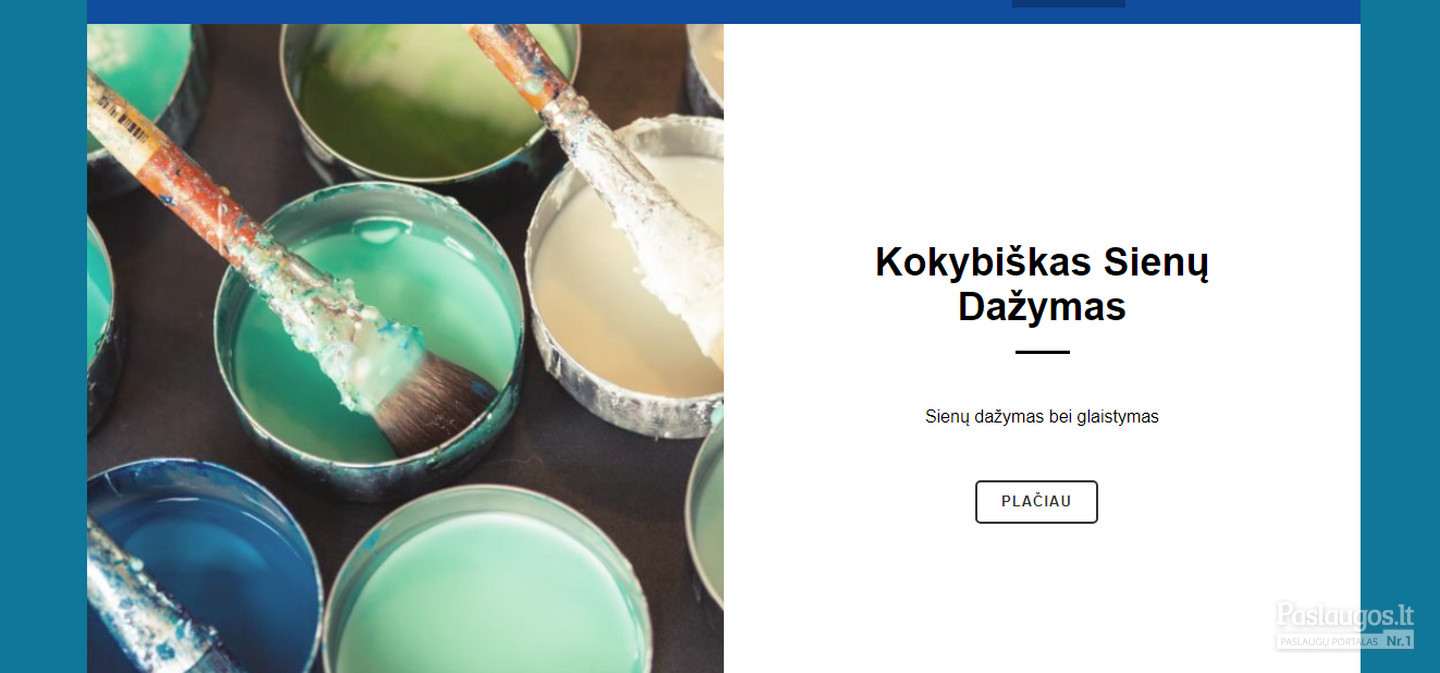Image resolution: width=1440 pixels, height=673 pixels.
Task: Click the left teal page margin
Action: click(43, 336)
